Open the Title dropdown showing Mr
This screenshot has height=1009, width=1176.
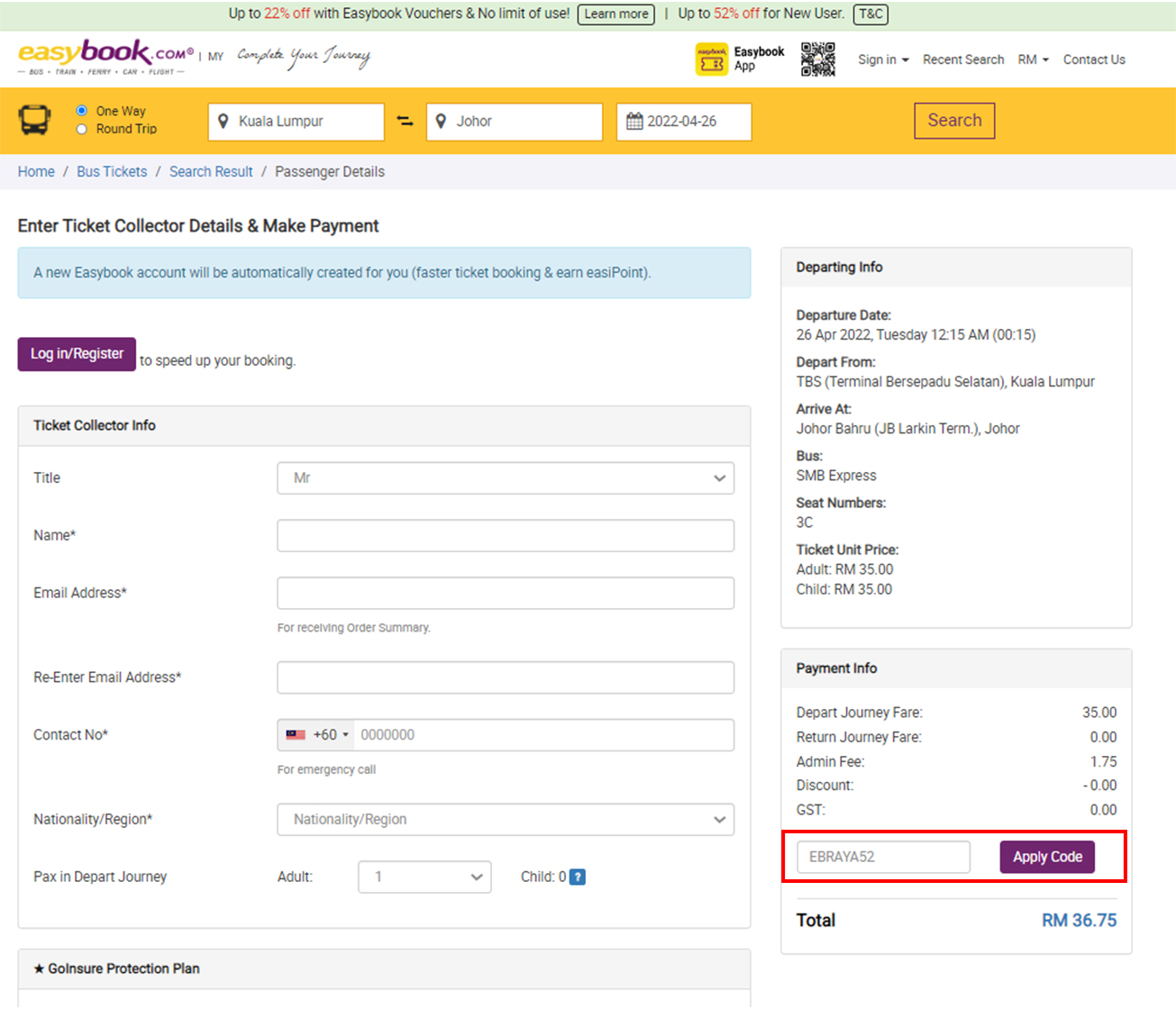click(506, 478)
